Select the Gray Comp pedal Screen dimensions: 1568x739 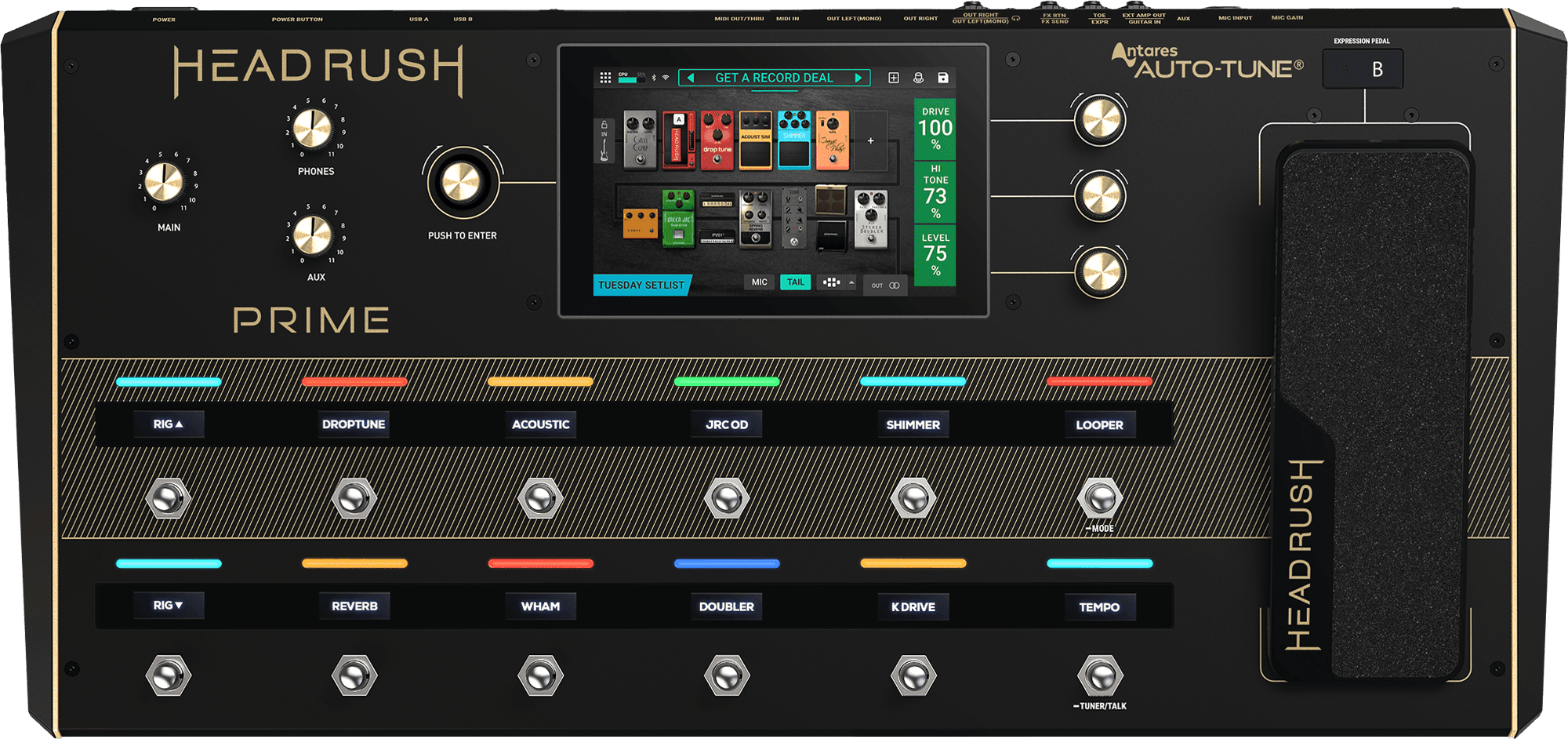pos(640,140)
